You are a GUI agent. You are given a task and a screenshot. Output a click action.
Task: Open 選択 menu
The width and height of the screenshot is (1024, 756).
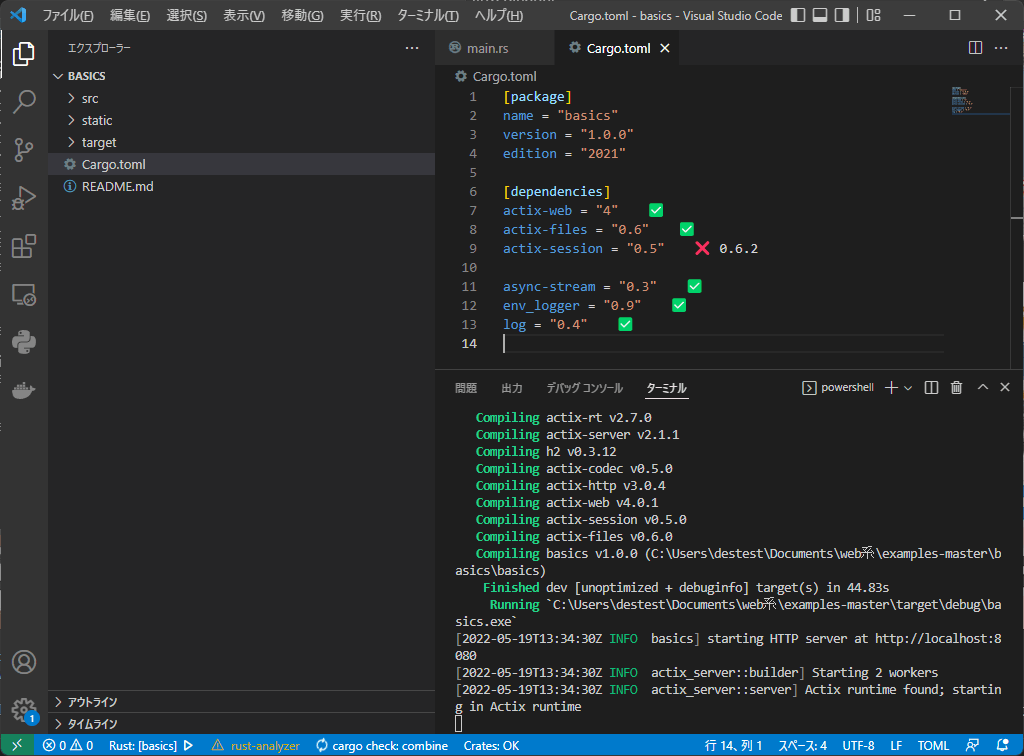(186, 15)
